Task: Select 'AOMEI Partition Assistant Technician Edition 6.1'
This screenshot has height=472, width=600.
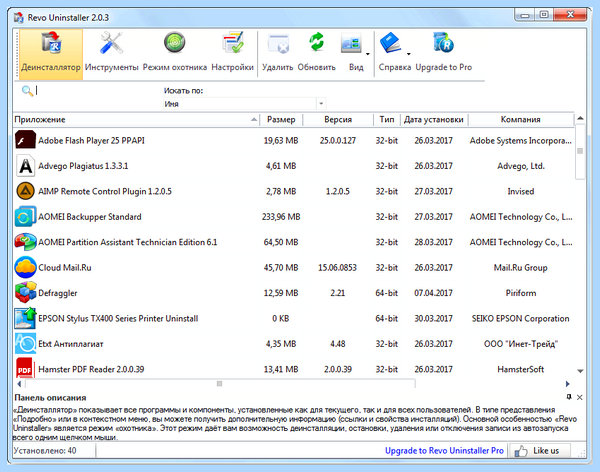Action: (127, 242)
